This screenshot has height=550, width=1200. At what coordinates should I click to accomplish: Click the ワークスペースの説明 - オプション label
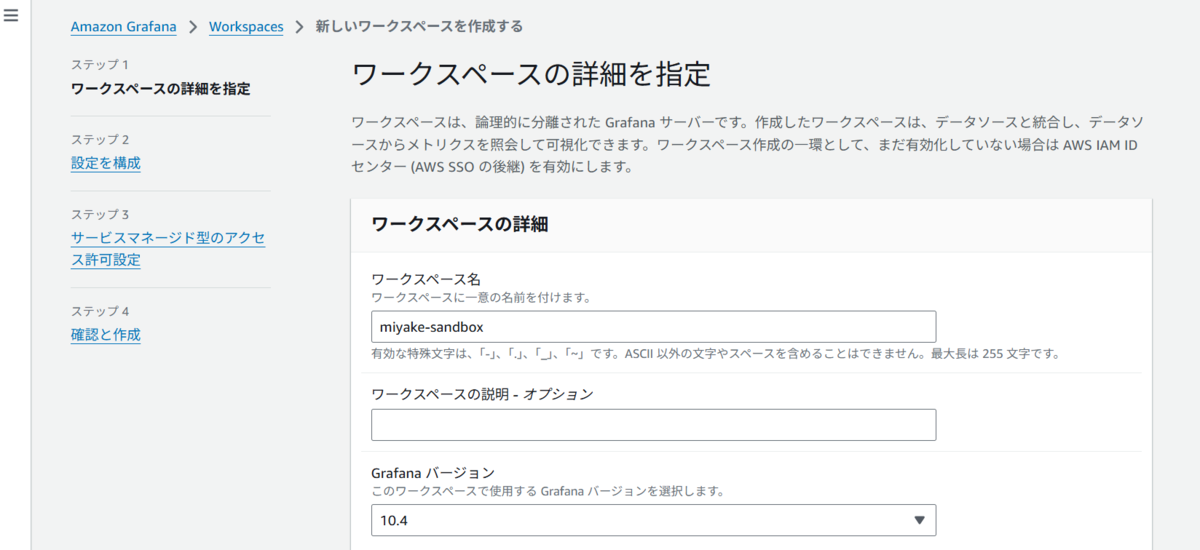pyautogui.click(x=482, y=394)
